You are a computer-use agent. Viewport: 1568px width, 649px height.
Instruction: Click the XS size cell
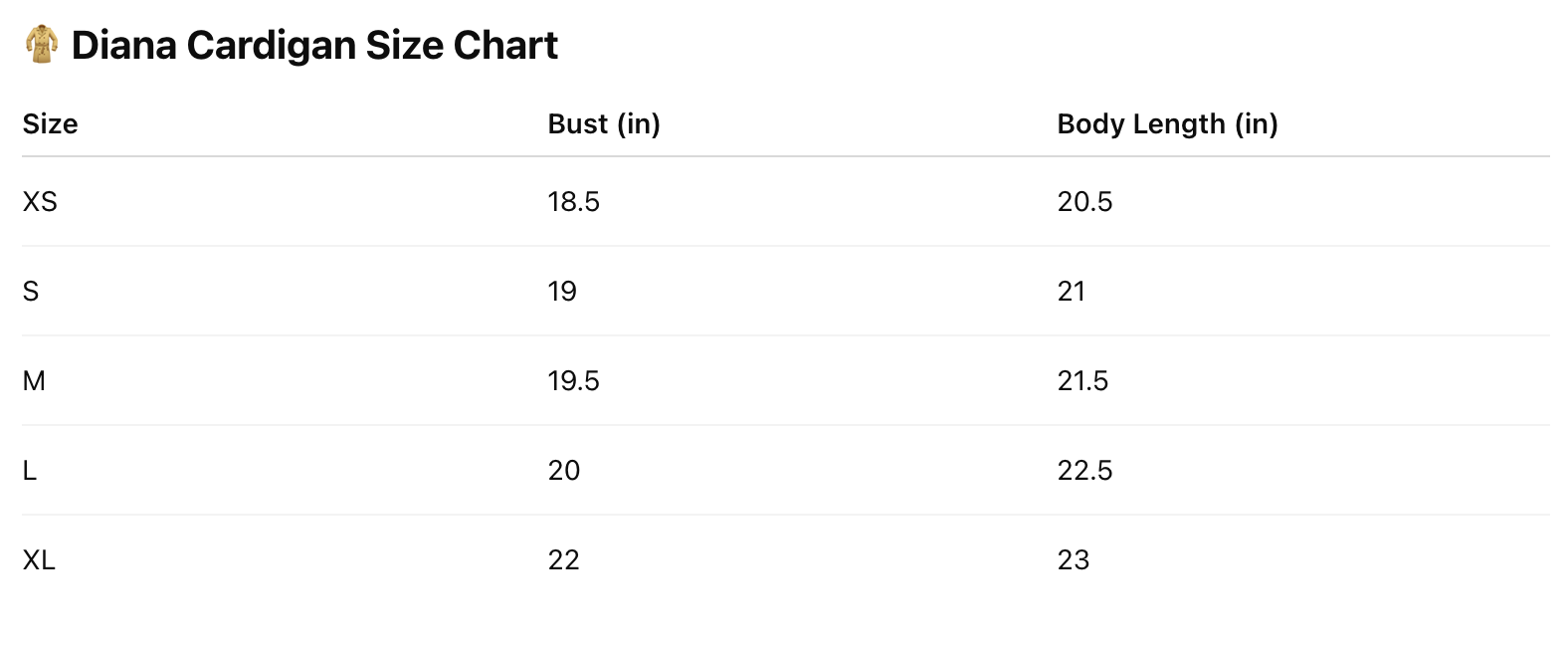40,202
